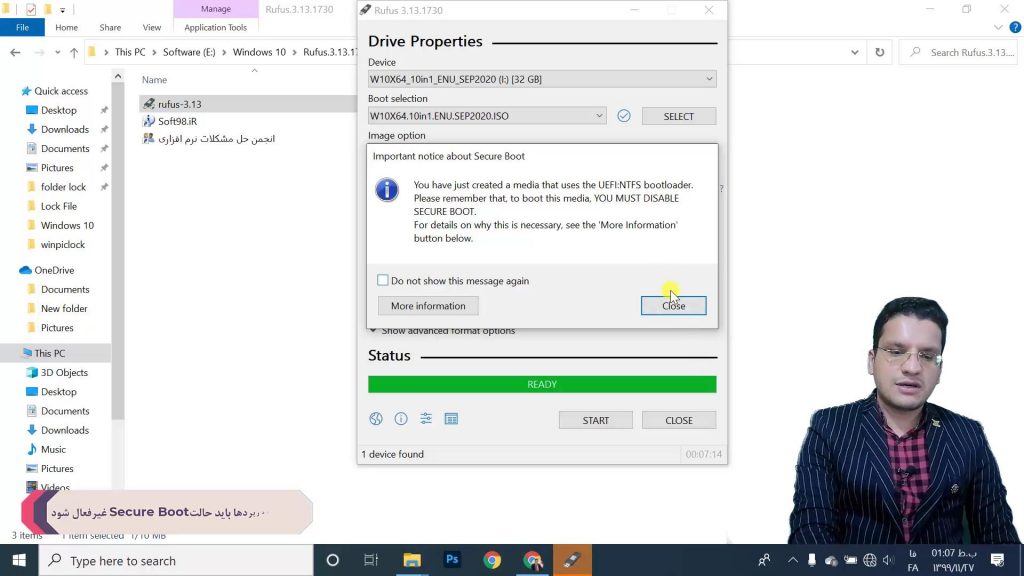Open recent locations dropdown in Explorer
Screen dimensions: 1024x576
57,52
